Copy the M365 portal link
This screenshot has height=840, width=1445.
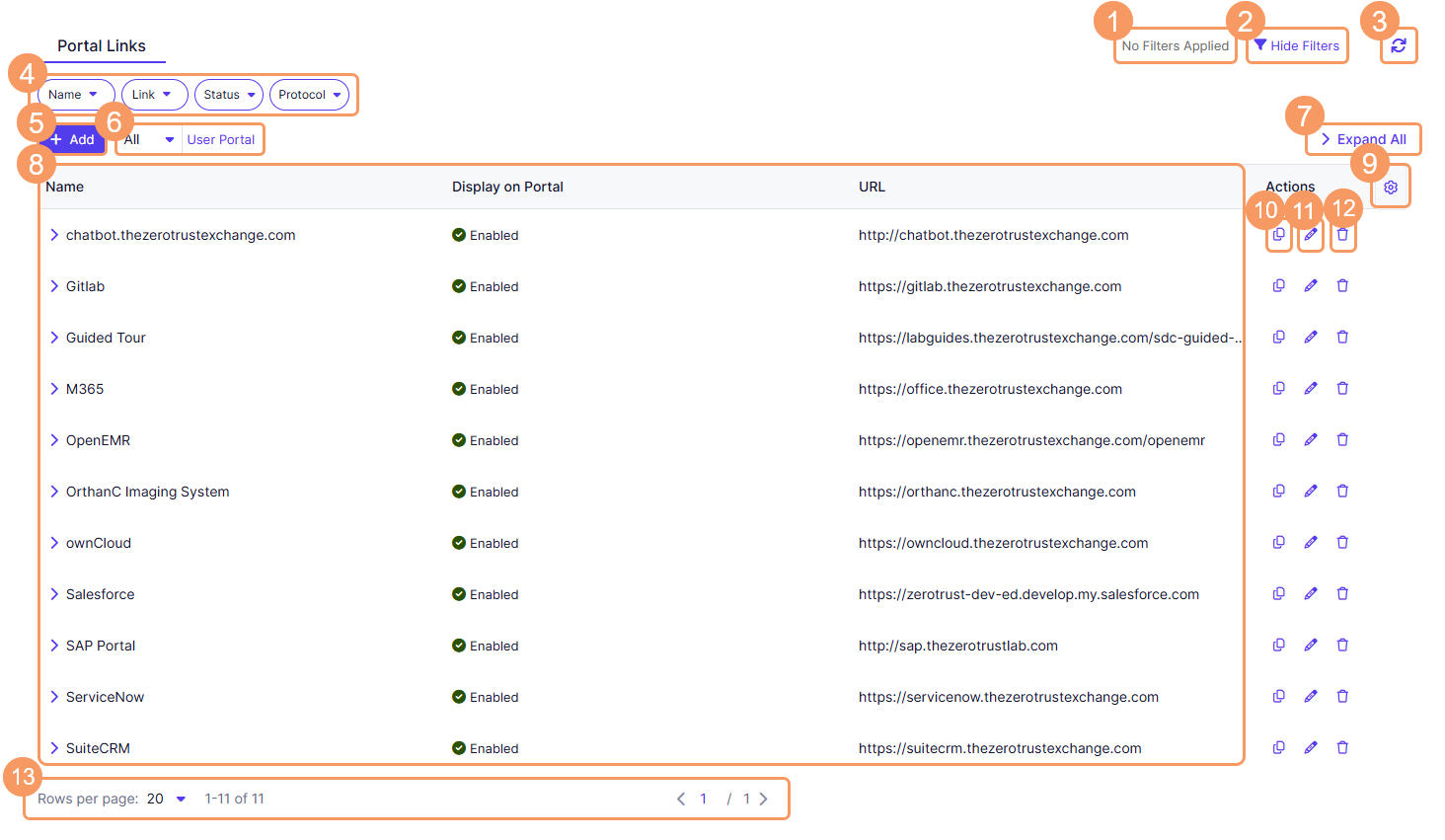click(1278, 389)
